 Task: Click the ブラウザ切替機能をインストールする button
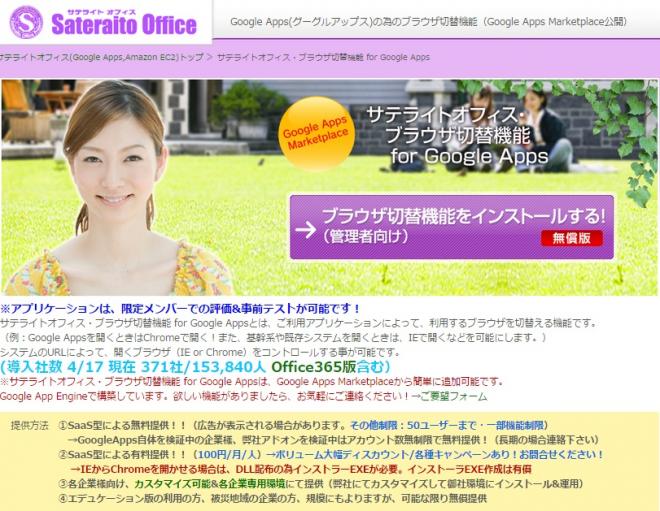tap(452, 227)
